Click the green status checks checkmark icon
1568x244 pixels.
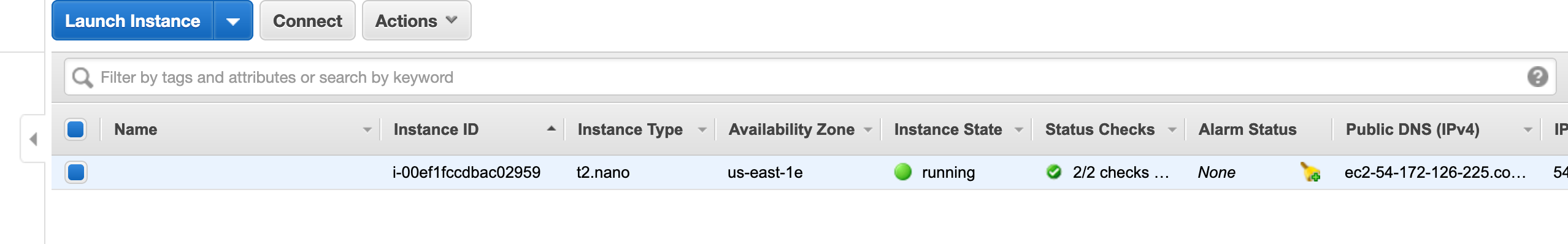coord(1054,172)
